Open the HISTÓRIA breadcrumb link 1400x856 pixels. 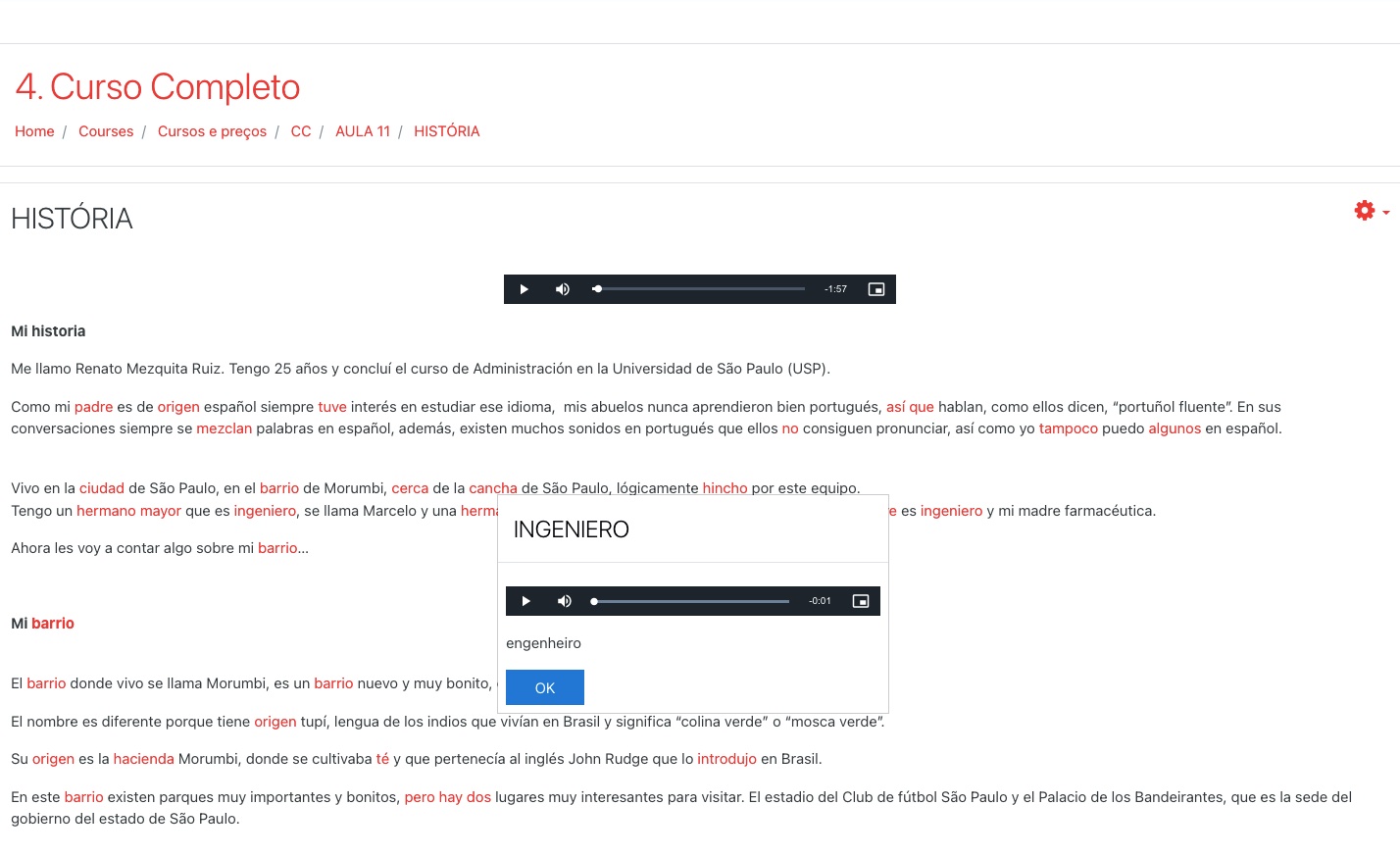coord(447,131)
